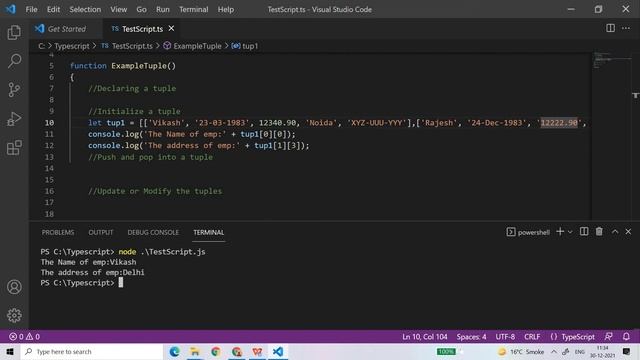Screen dimensions: 640x360
Task: Open the Selection menu
Action: pyautogui.click(x=85, y=9)
